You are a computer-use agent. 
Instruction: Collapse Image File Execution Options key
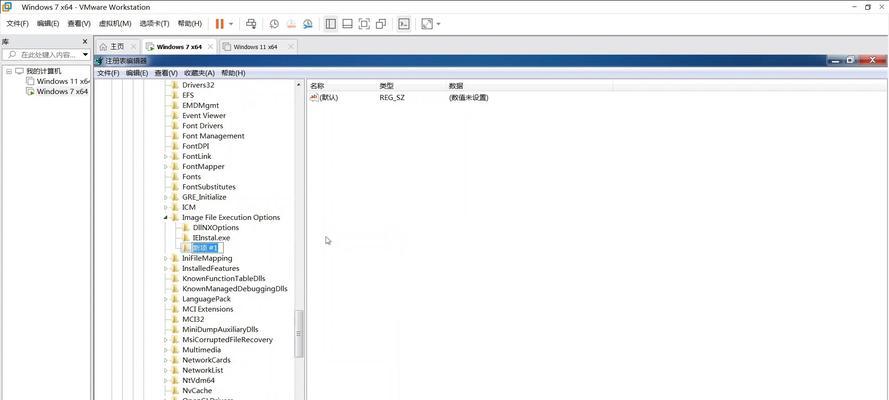pyautogui.click(x=166, y=218)
